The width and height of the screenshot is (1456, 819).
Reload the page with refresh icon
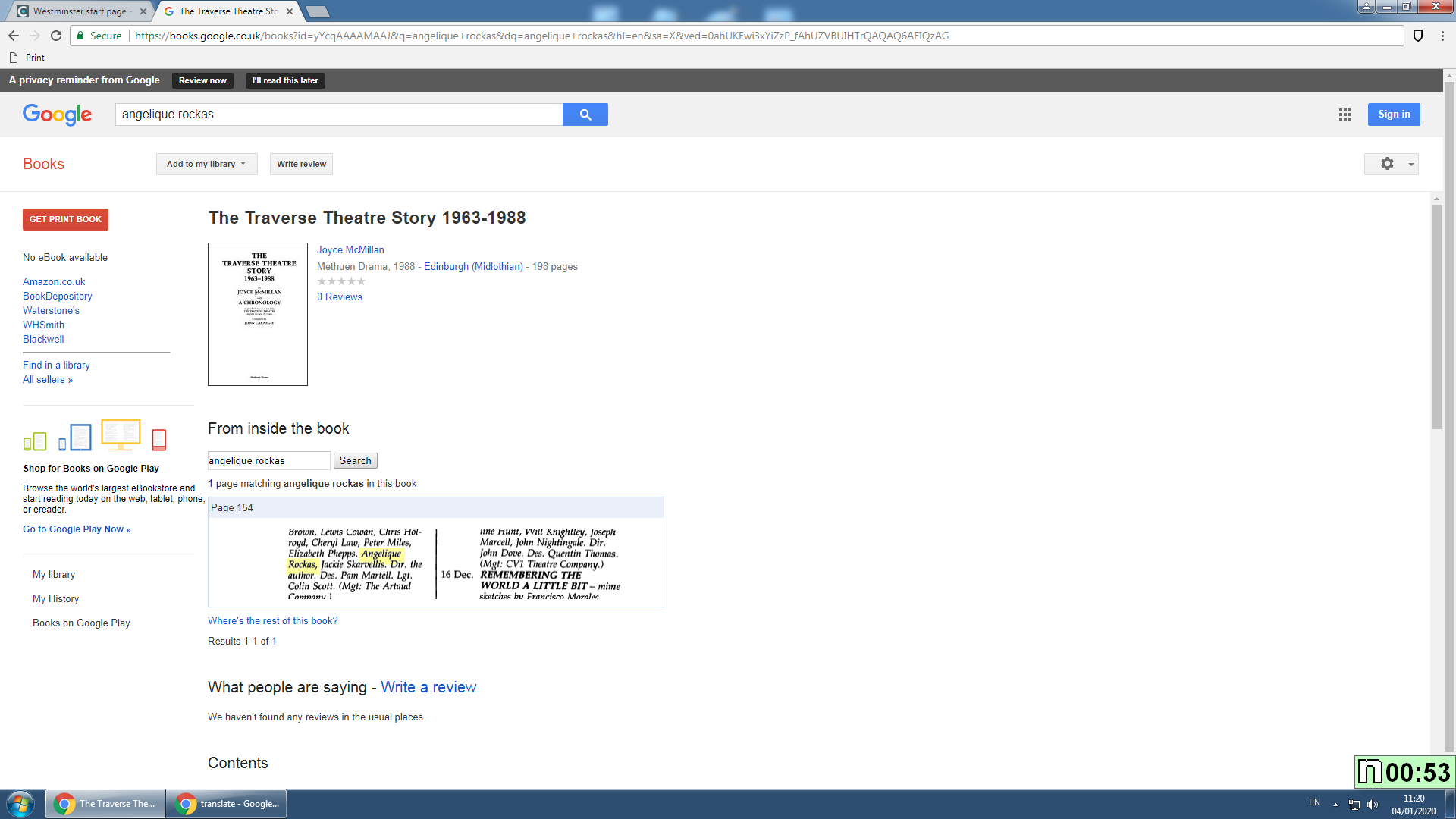(56, 36)
